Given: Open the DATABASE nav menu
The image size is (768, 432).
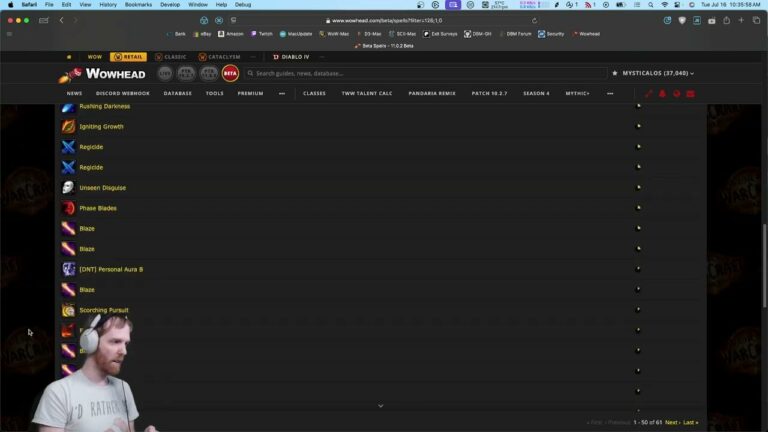Looking at the screenshot, I should 178,93.
